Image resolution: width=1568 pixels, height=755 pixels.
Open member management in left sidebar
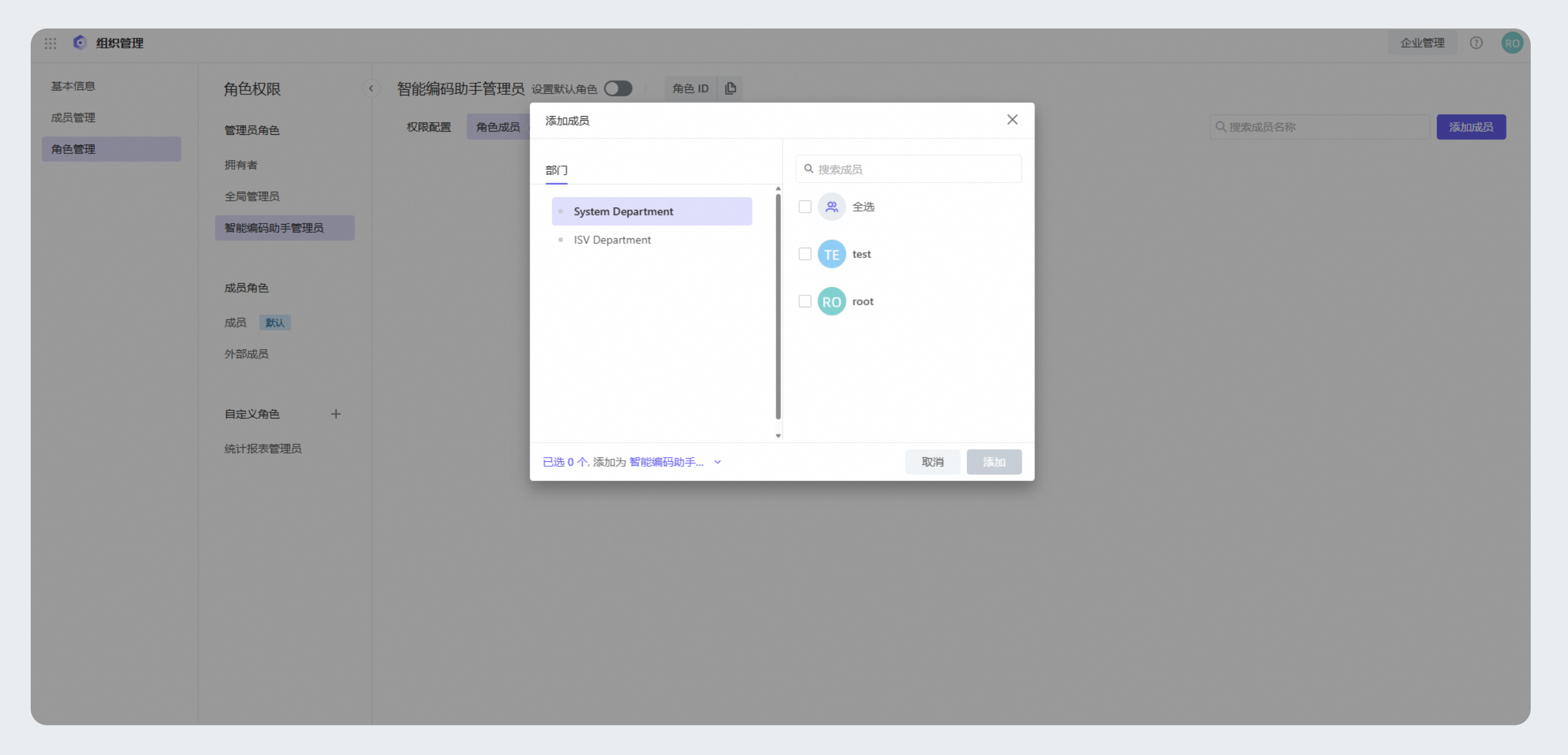pos(73,118)
